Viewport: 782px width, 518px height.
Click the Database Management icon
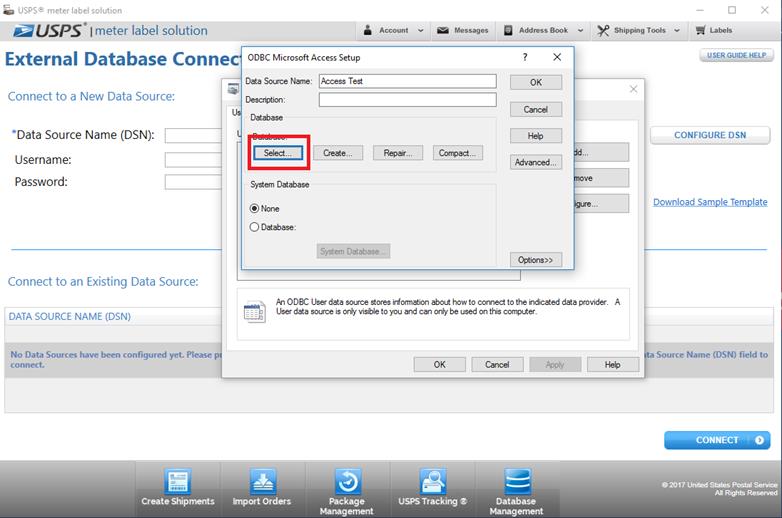point(517,482)
